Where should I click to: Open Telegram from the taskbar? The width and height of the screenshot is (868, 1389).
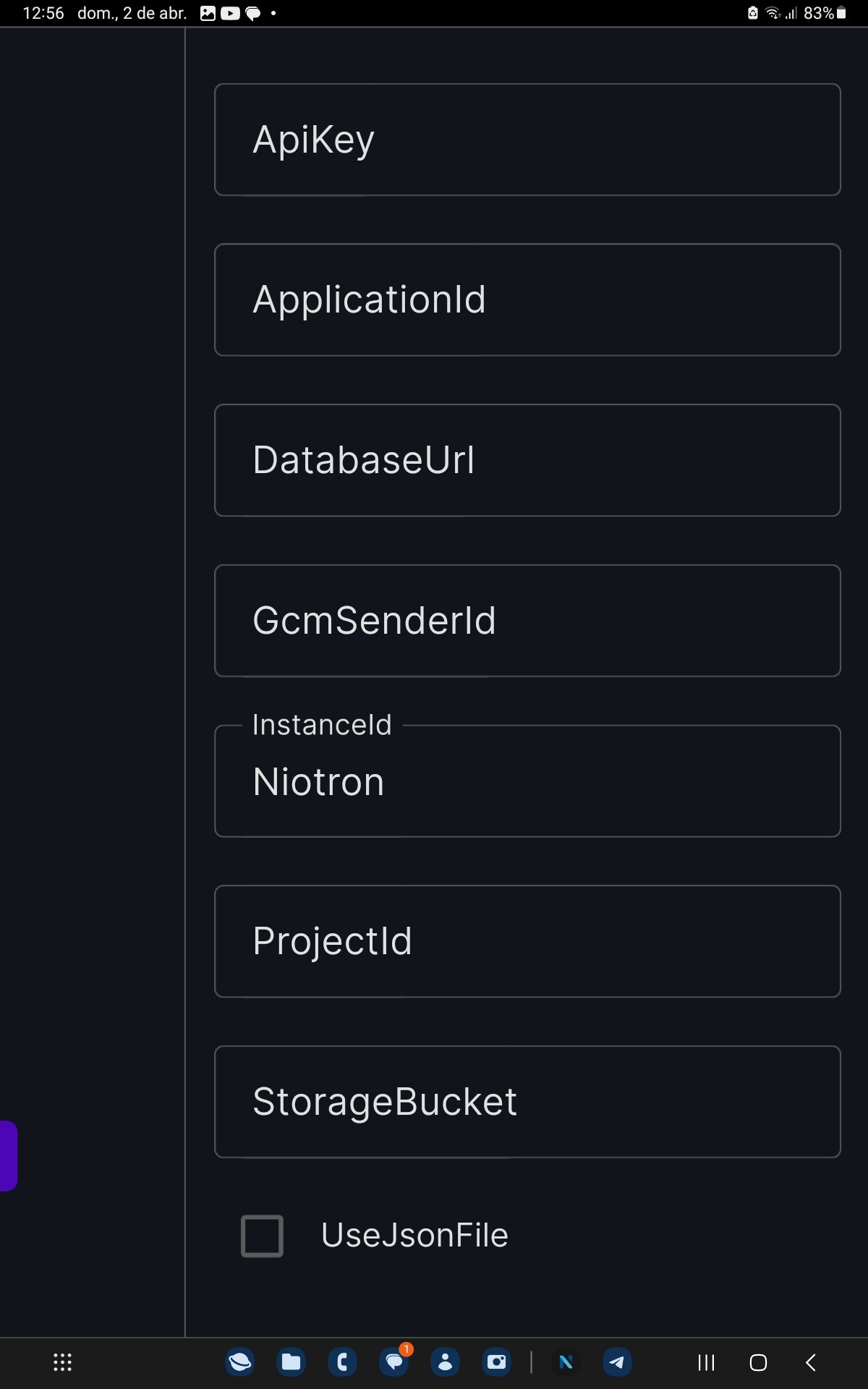coord(617,1362)
